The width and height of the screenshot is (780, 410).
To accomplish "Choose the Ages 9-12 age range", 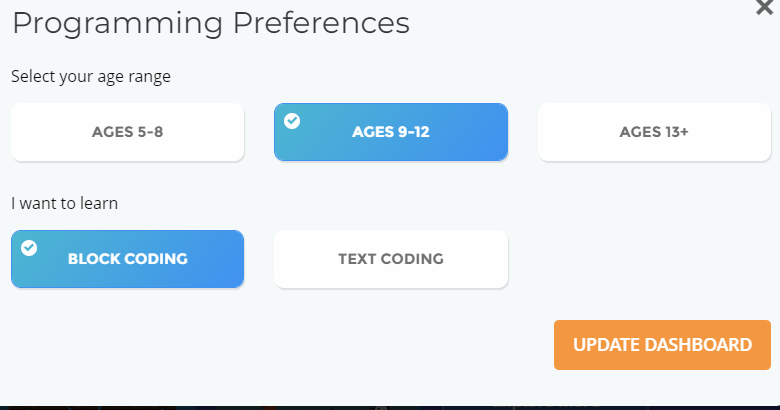I will [x=390, y=131].
